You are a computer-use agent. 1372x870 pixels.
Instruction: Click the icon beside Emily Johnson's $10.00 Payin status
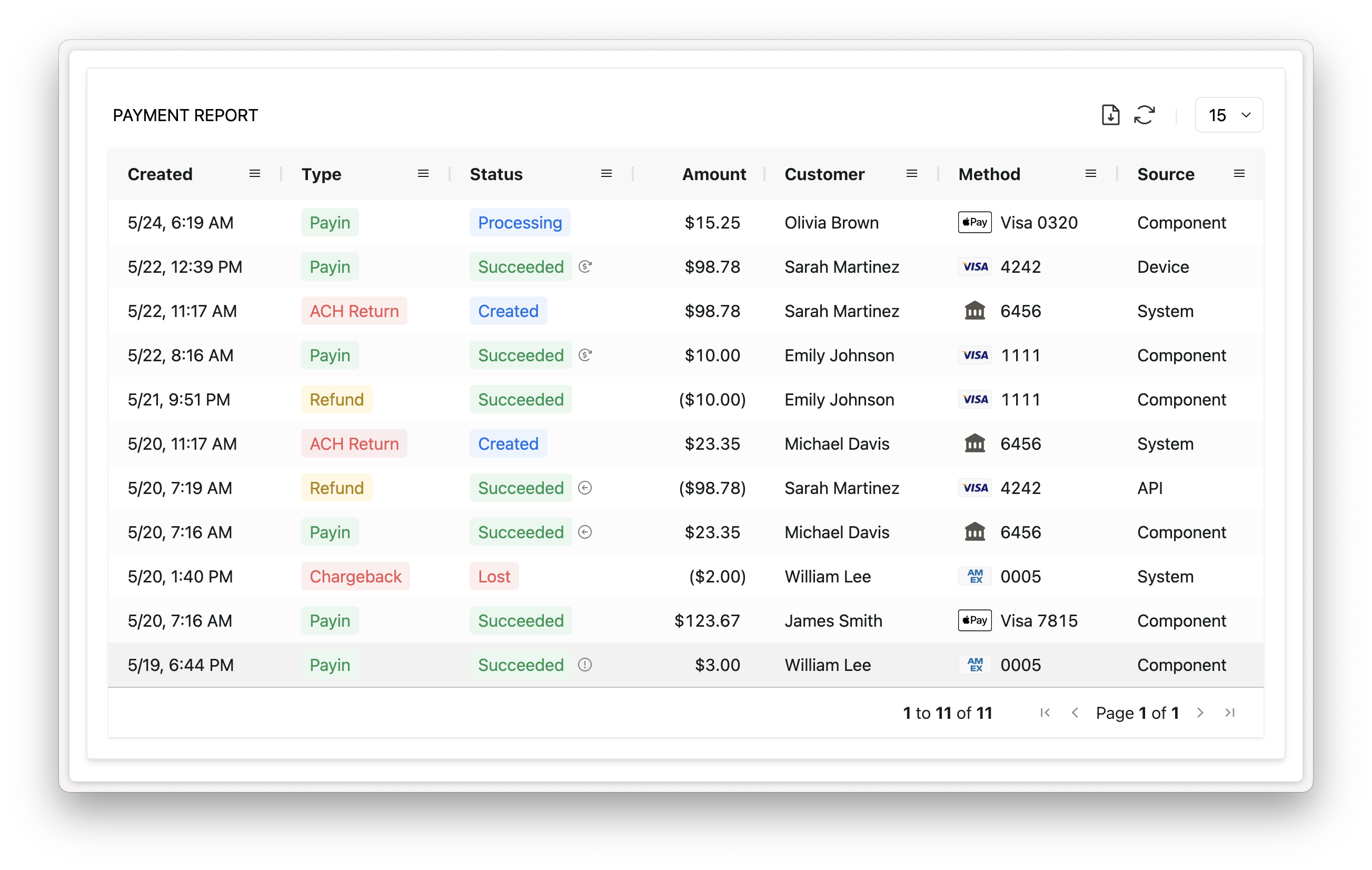coord(584,355)
